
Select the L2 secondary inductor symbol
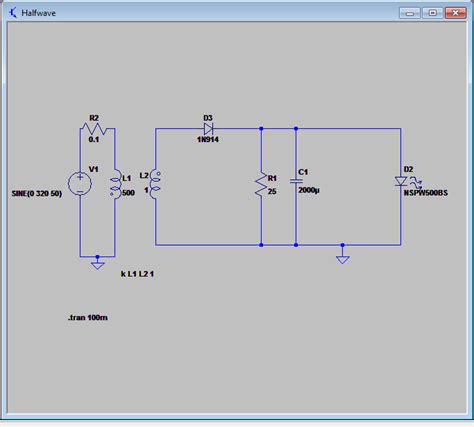155,184
